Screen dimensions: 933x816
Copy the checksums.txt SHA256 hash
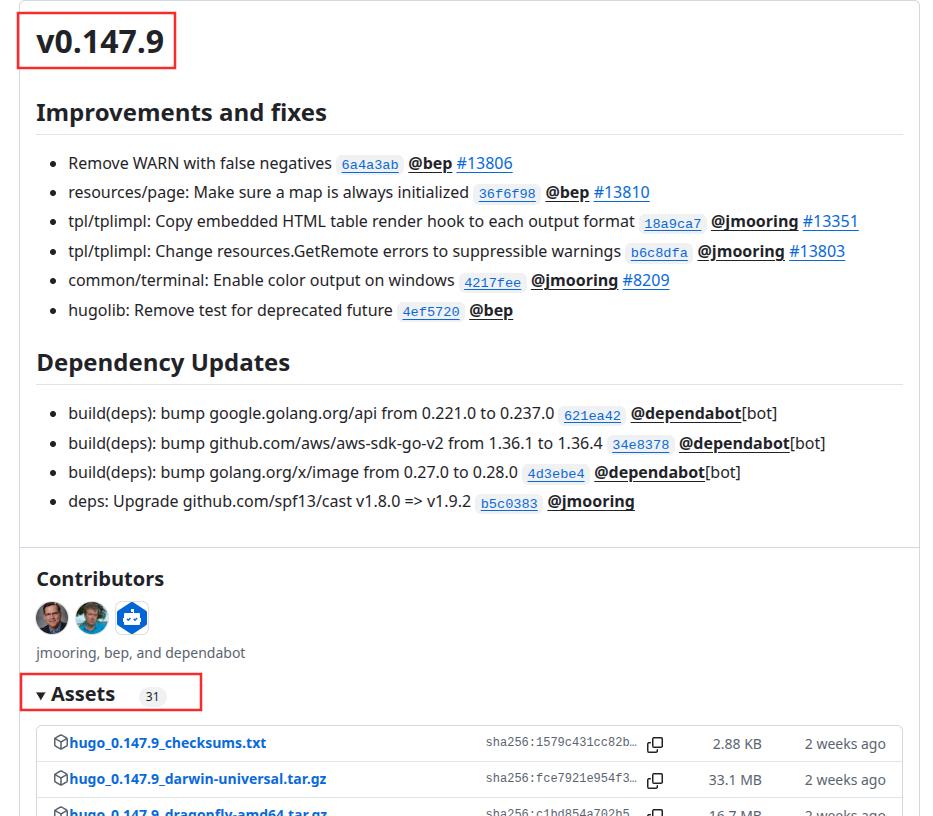pos(656,744)
